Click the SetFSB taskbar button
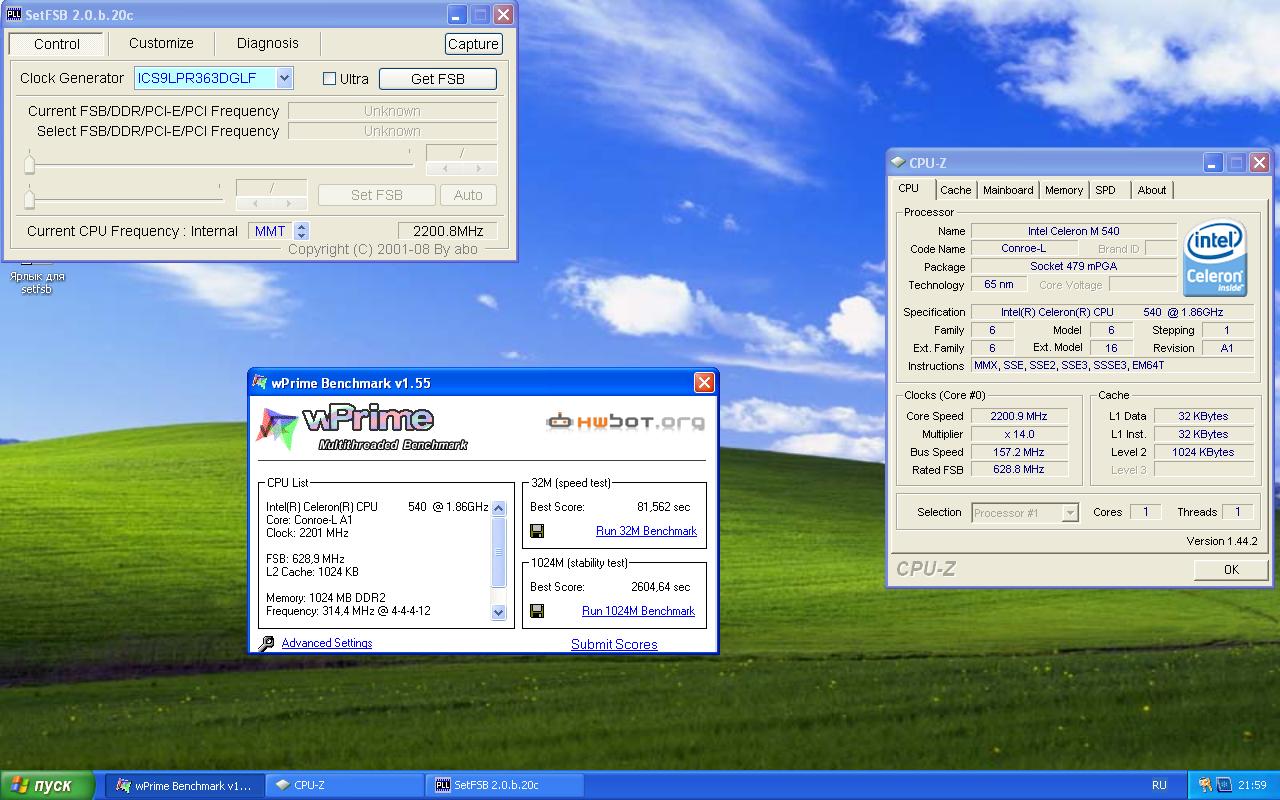 click(x=505, y=785)
